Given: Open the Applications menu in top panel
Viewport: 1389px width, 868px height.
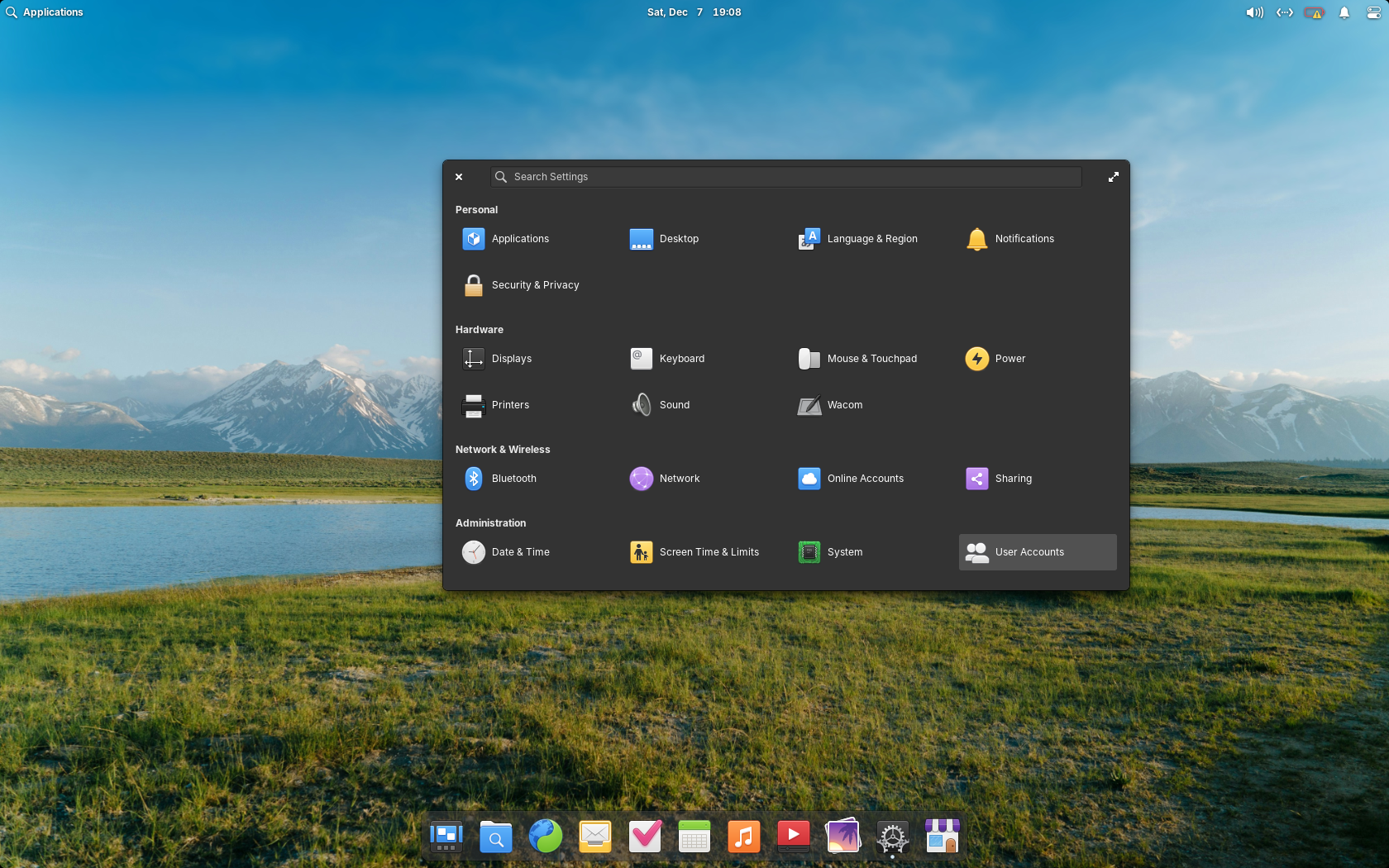Looking at the screenshot, I should [45, 12].
